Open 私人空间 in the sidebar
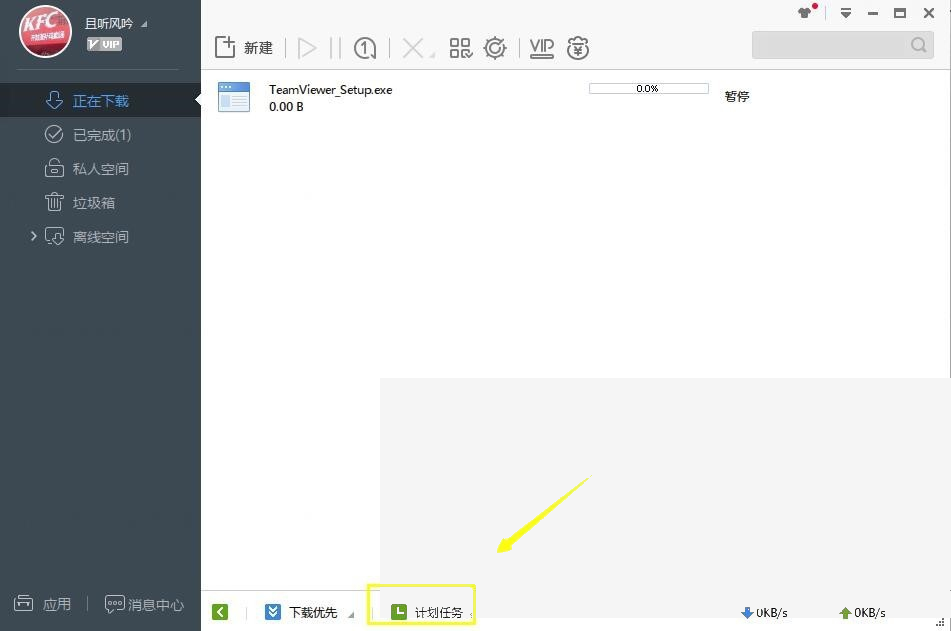 coord(100,169)
